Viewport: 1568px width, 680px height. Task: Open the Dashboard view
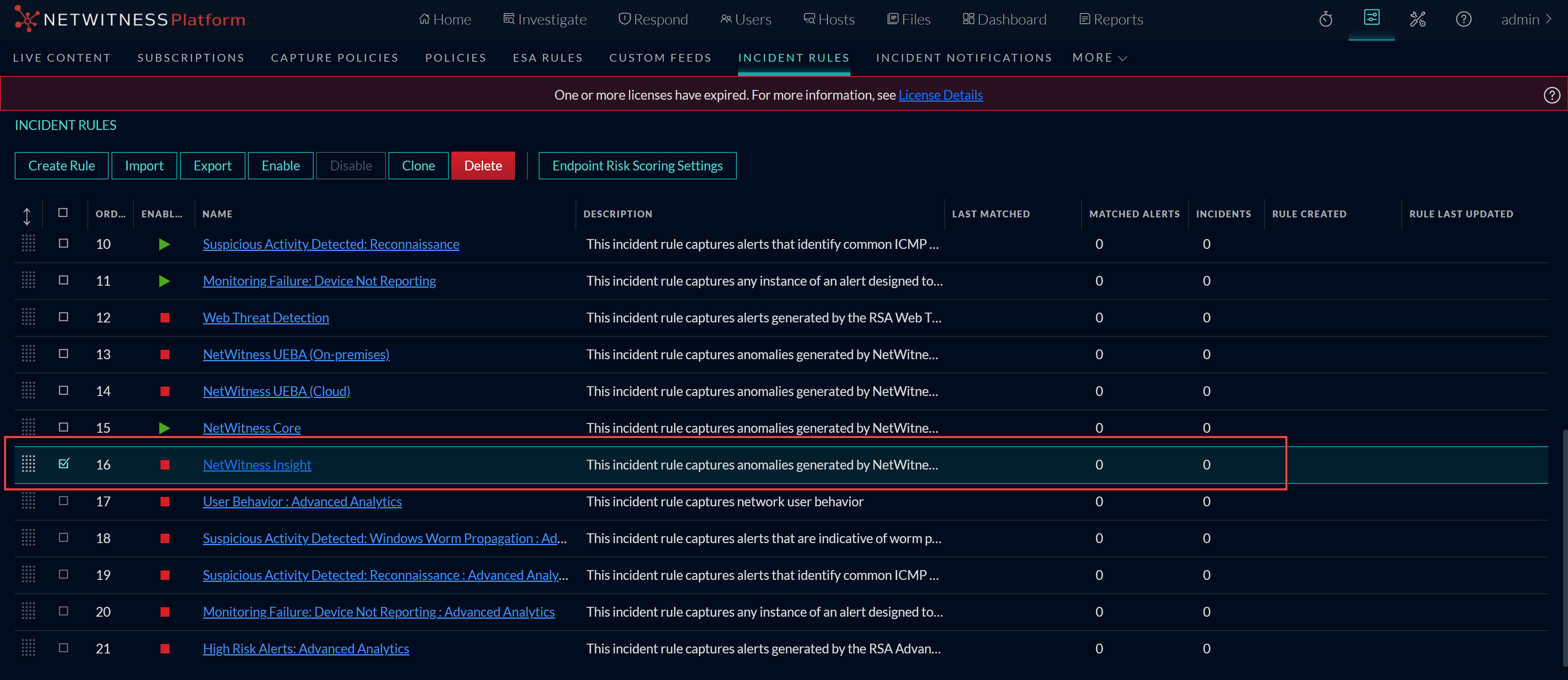coord(1004,20)
